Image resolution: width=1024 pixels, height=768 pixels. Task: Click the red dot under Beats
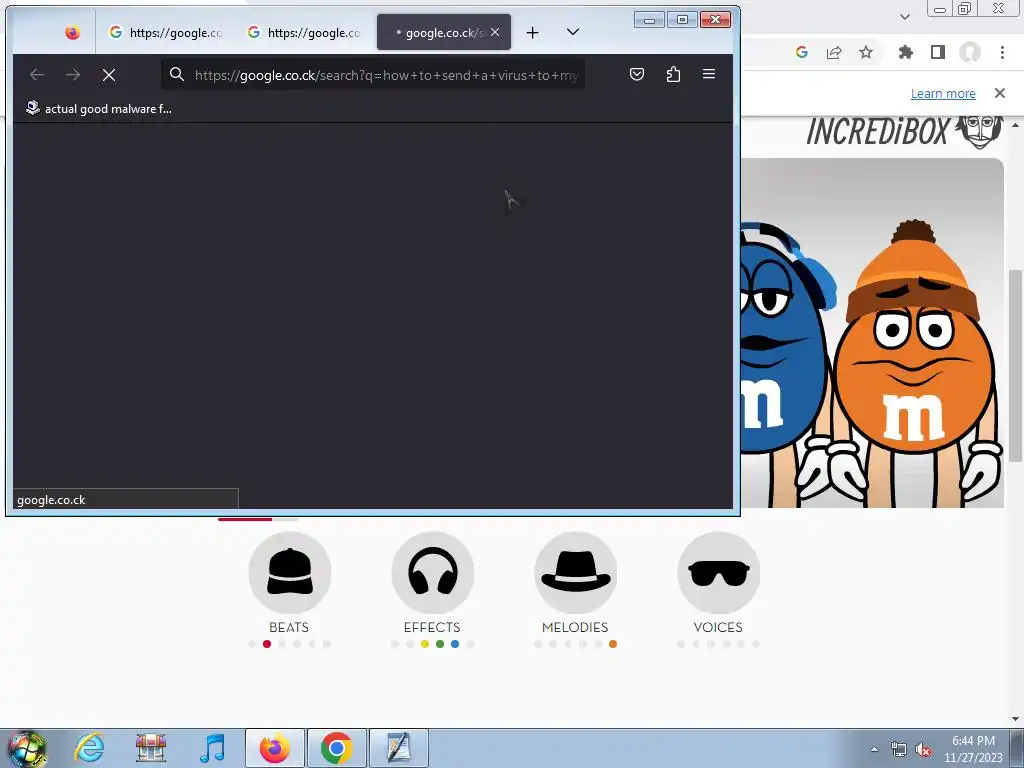(x=266, y=644)
